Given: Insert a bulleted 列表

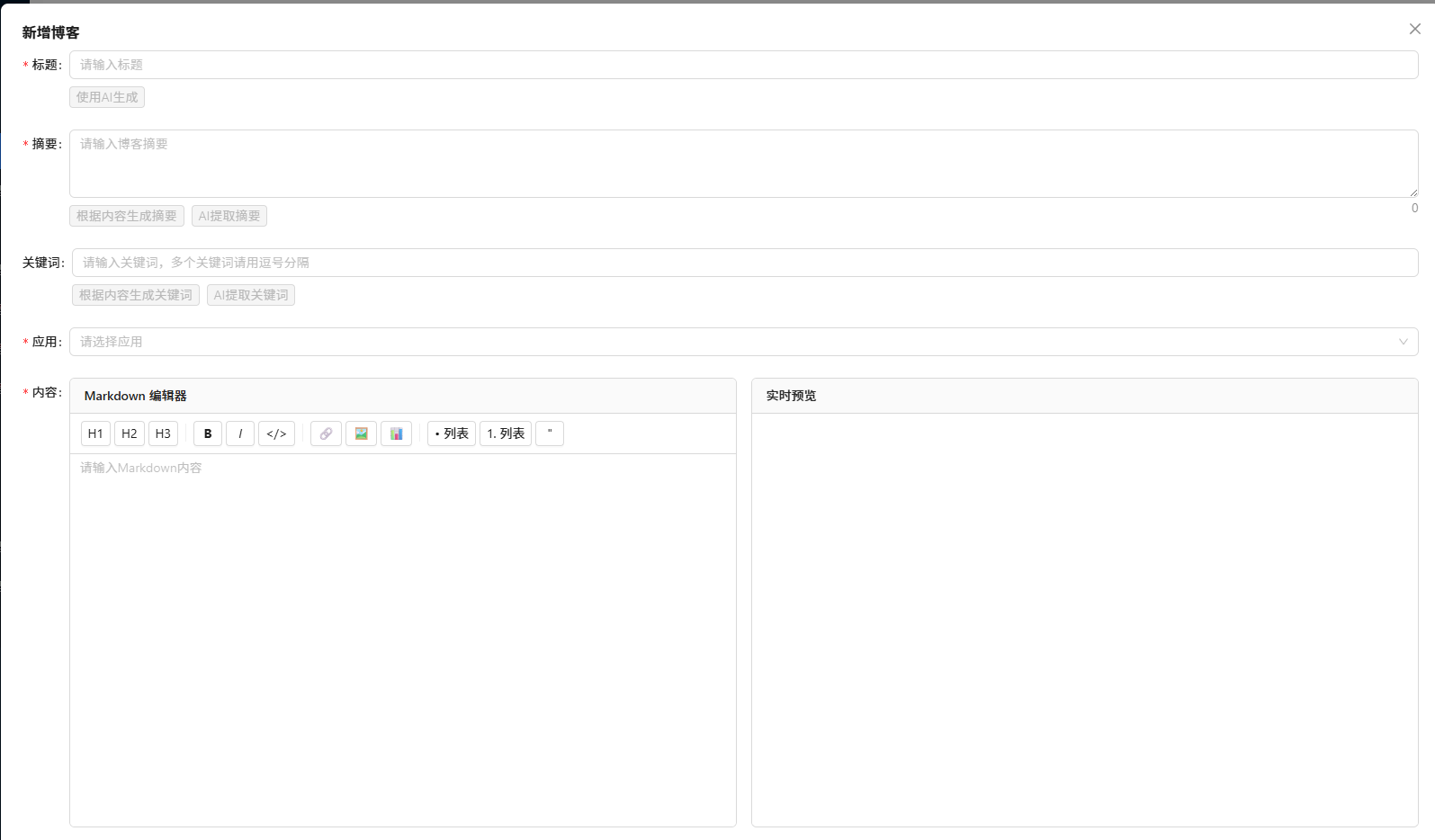Looking at the screenshot, I should coord(452,433).
